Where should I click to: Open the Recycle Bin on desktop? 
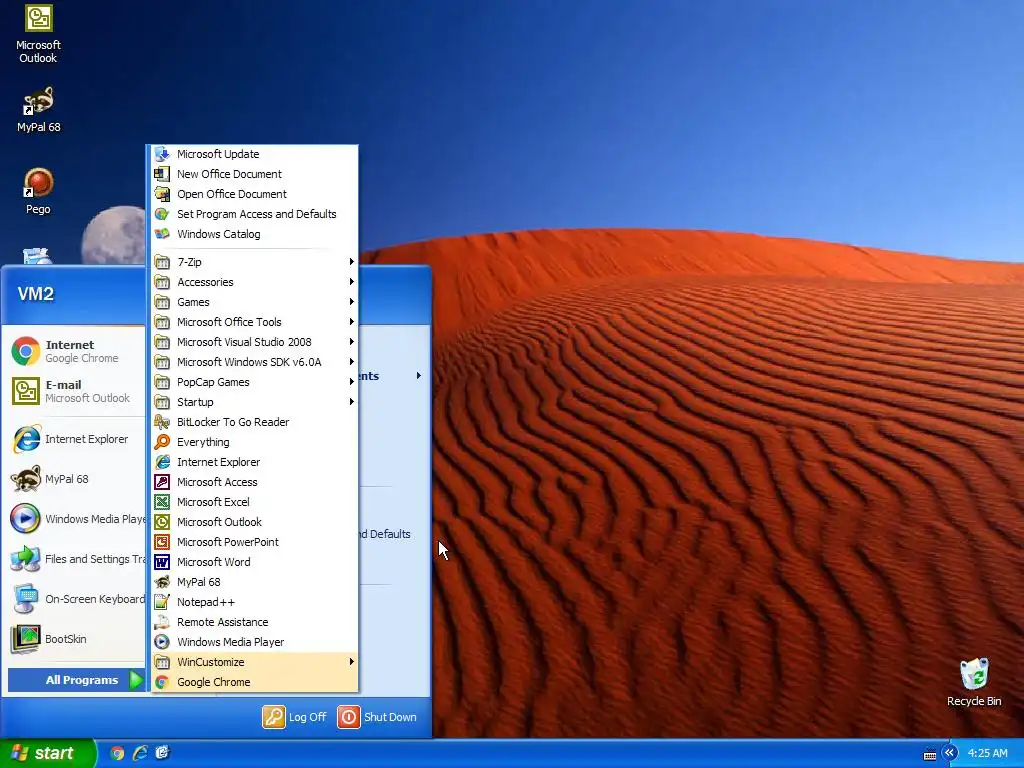tap(974, 682)
